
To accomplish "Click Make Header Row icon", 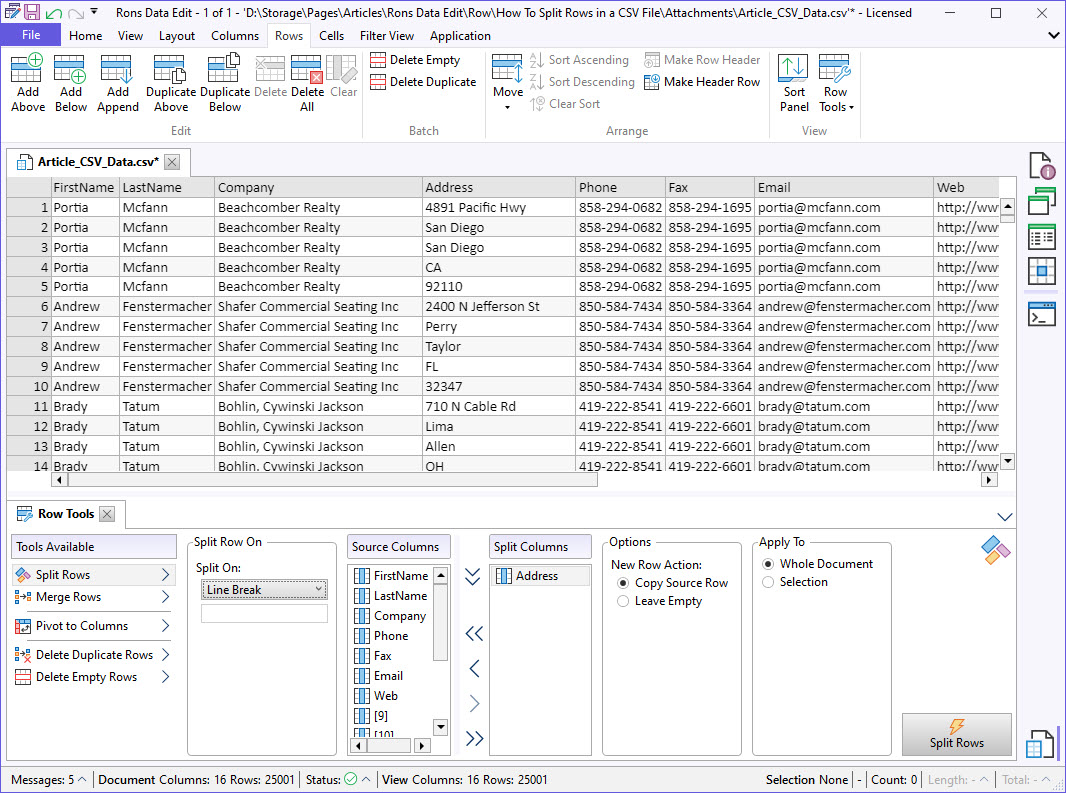I will [x=652, y=82].
